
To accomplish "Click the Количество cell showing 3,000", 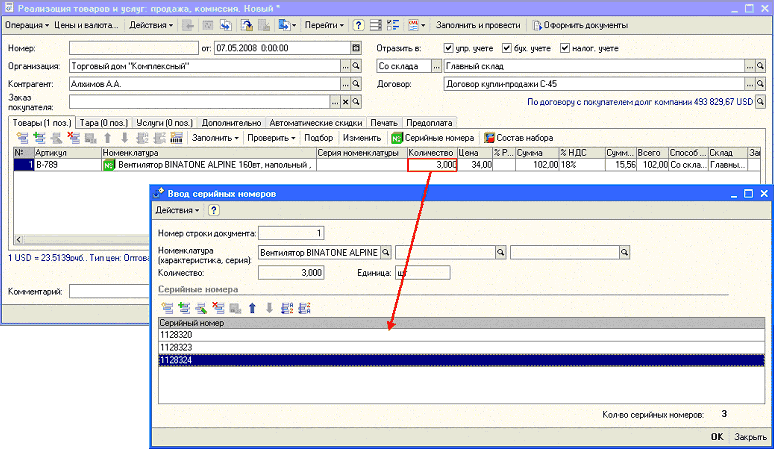I will point(432,164).
